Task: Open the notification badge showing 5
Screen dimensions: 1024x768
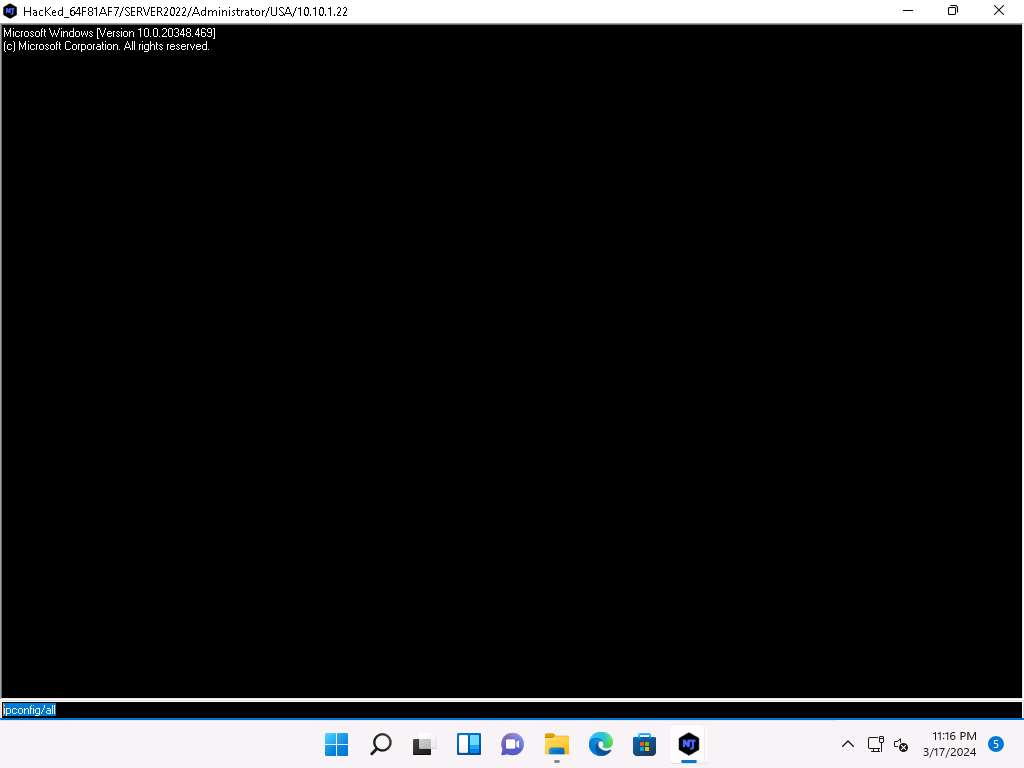Action: (x=996, y=743)
